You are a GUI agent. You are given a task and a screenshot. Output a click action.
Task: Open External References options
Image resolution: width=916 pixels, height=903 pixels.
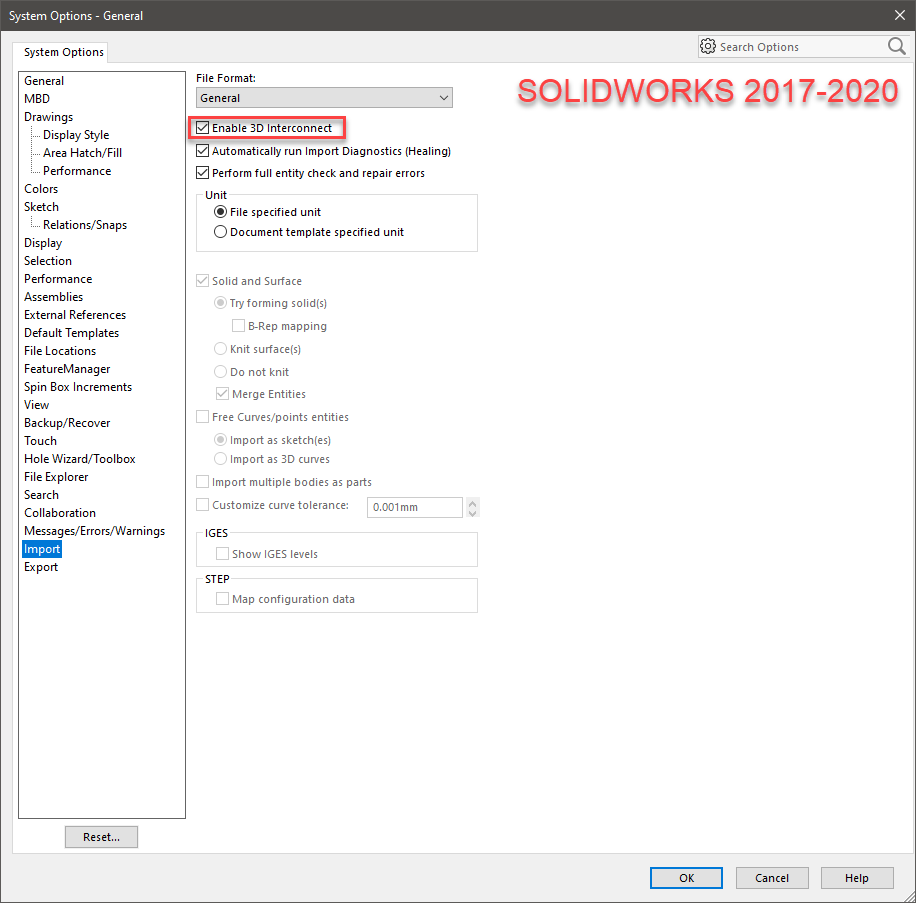point(75,315)
